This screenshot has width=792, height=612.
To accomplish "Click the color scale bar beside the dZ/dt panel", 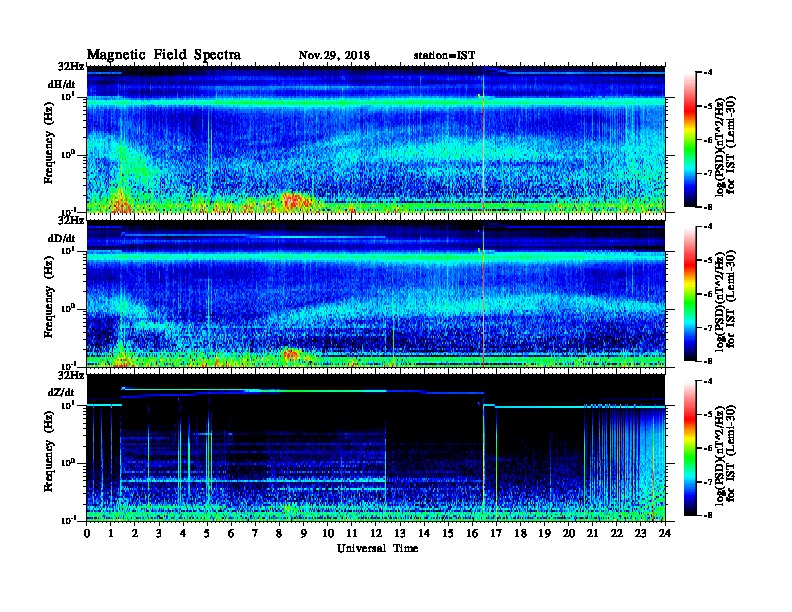I will (x=690, y=448).
